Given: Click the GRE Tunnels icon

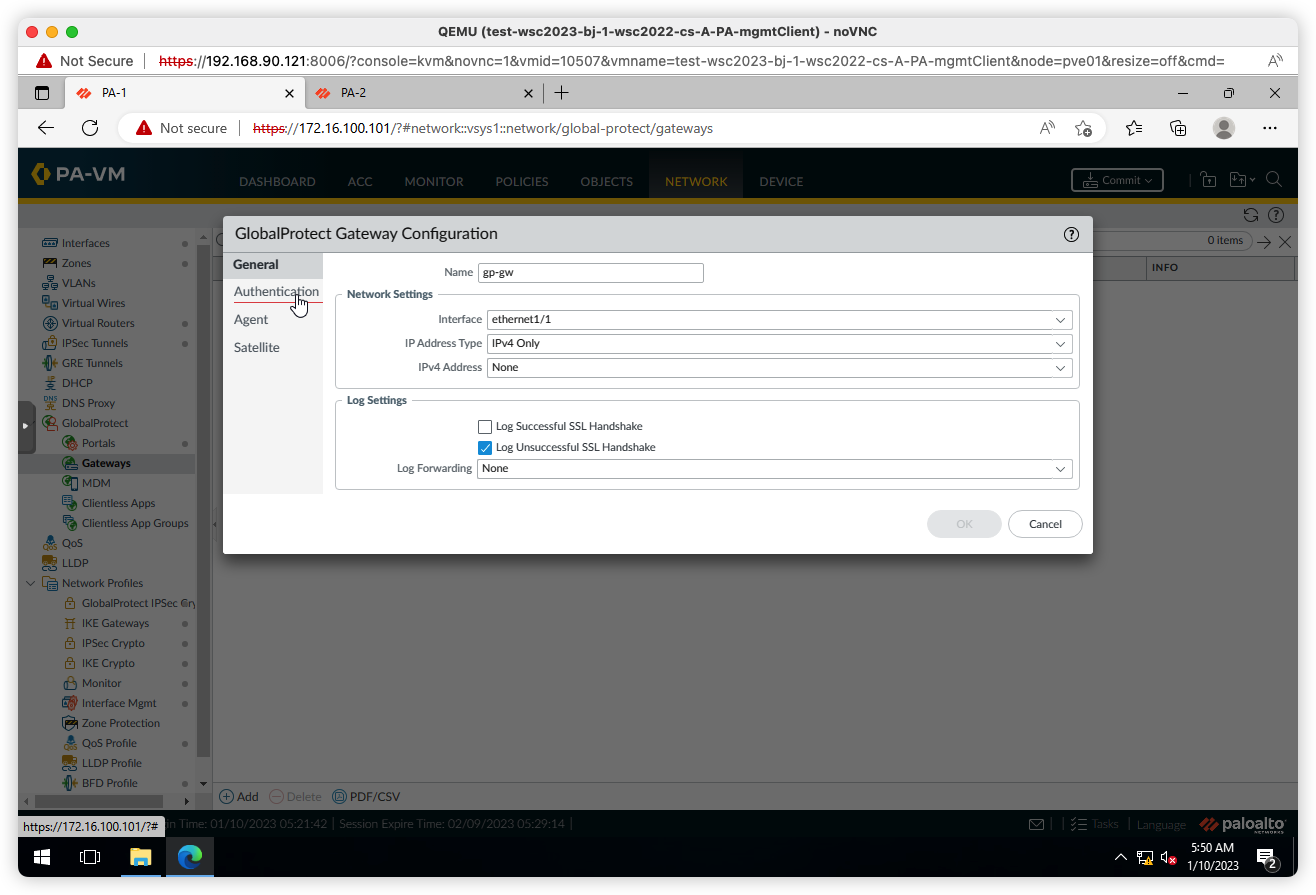Looking at the screenshot, I should 50,363.
